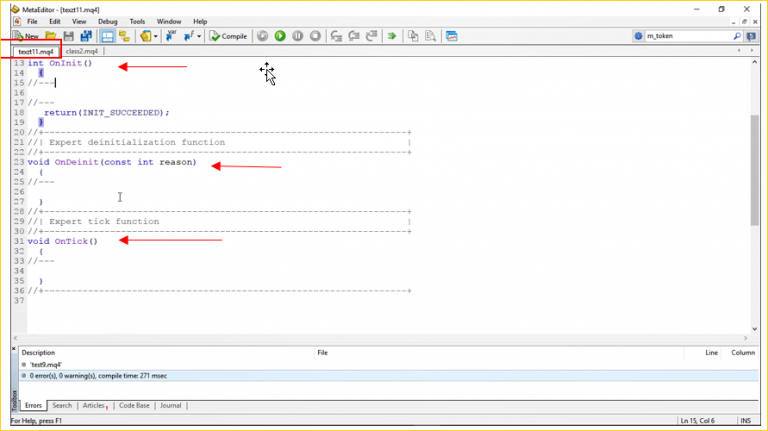The image size is (768, 431).
Task: Click the File column header
Action: pos(499,353)
